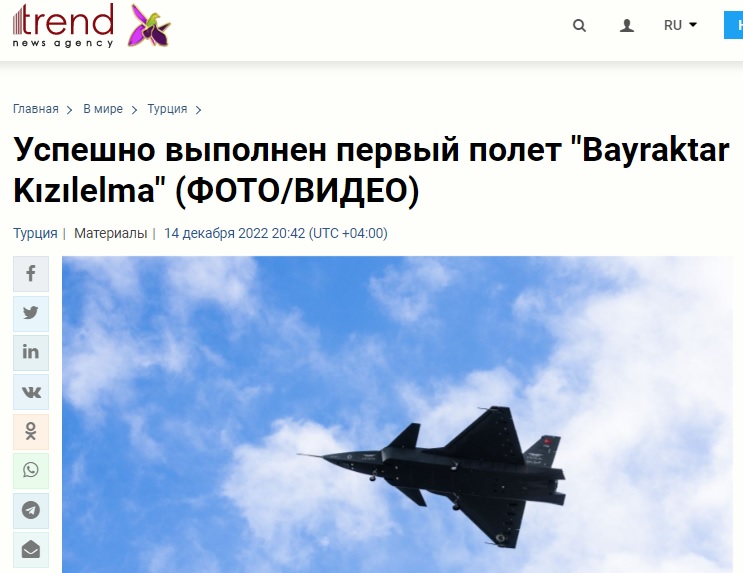743x573 pixels.
Task: Open the RU language dropdown
Action: point(680,25)
